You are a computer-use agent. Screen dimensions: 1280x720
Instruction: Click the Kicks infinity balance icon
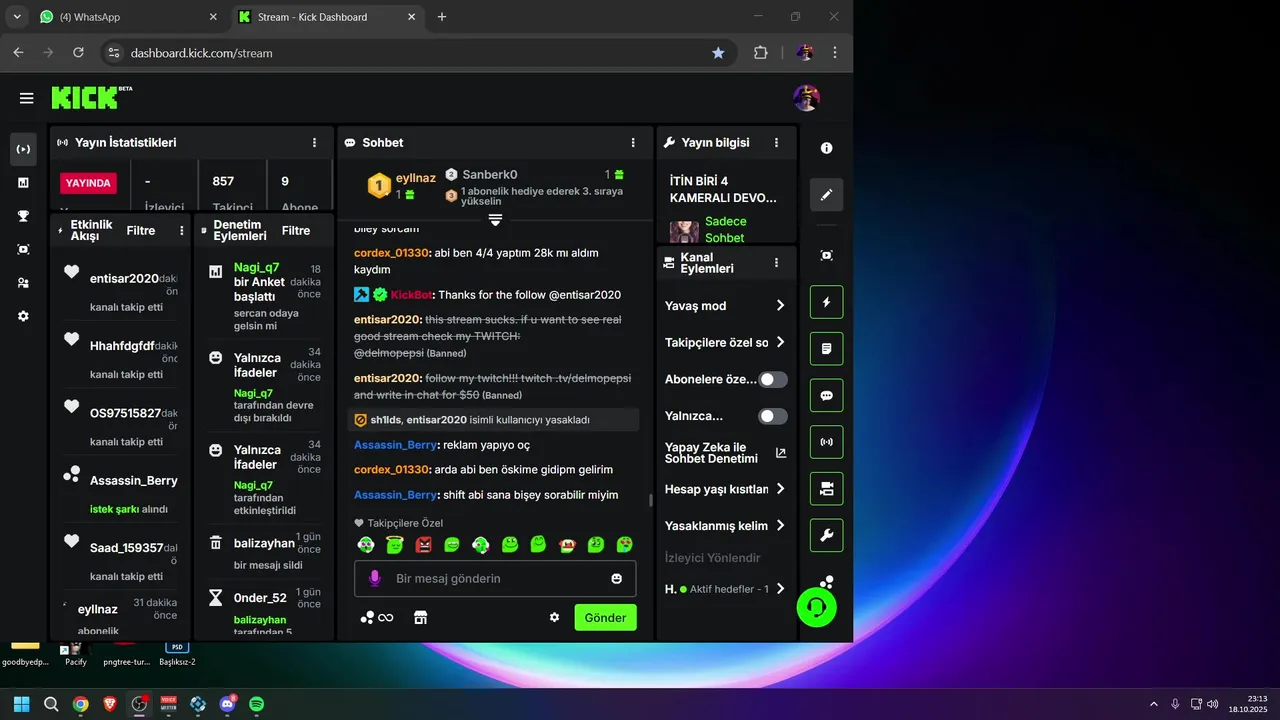[x=377, y=617]
